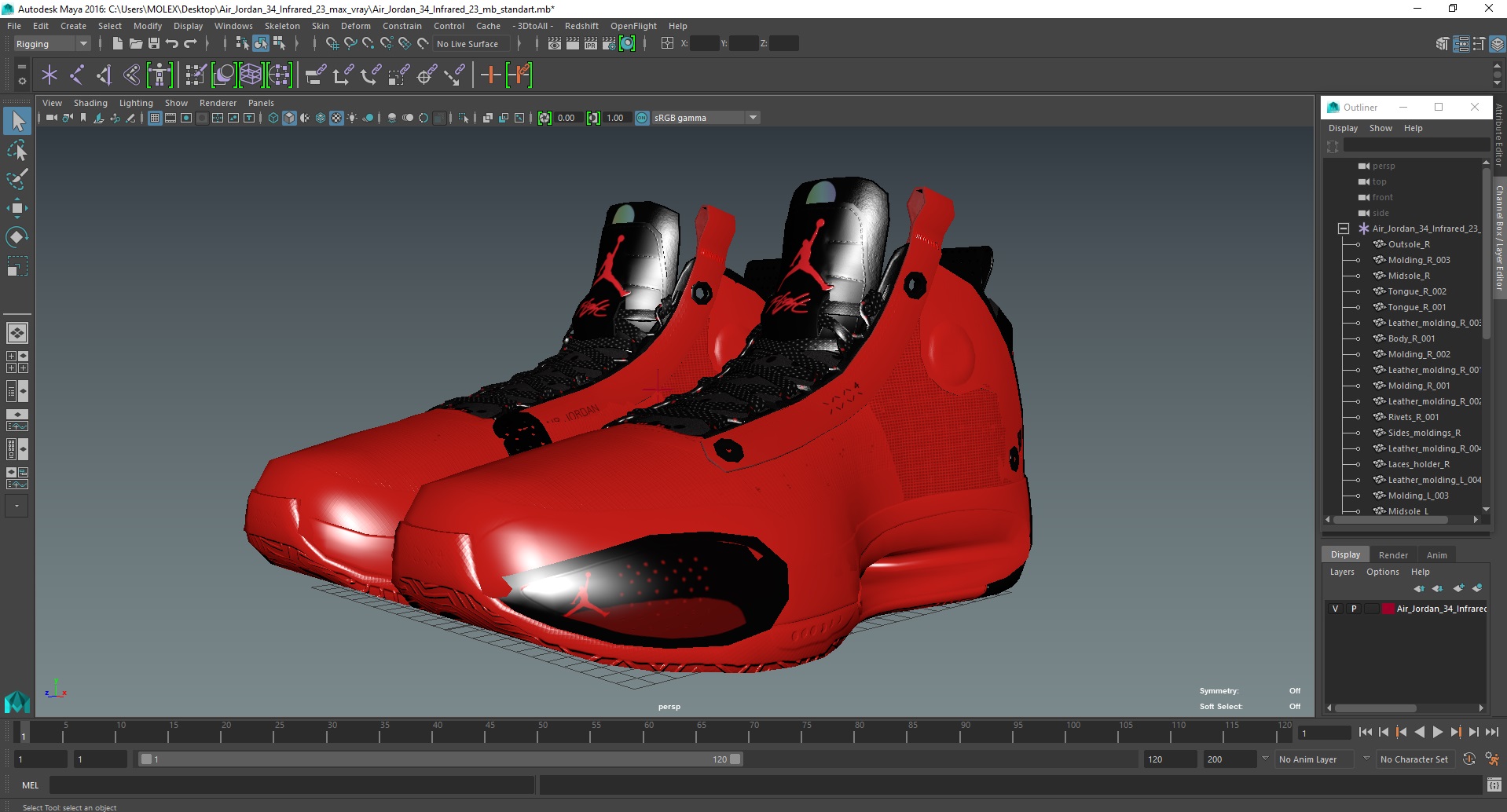Toggle use all lights in viewport
The width and height of the screenshot is (1507, 812).
click(x=352, y=118)
